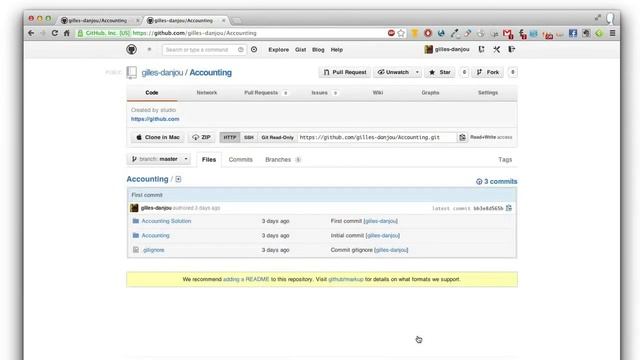Click the Facebook extension icon

pyautogui.click(x=573, y=33)
